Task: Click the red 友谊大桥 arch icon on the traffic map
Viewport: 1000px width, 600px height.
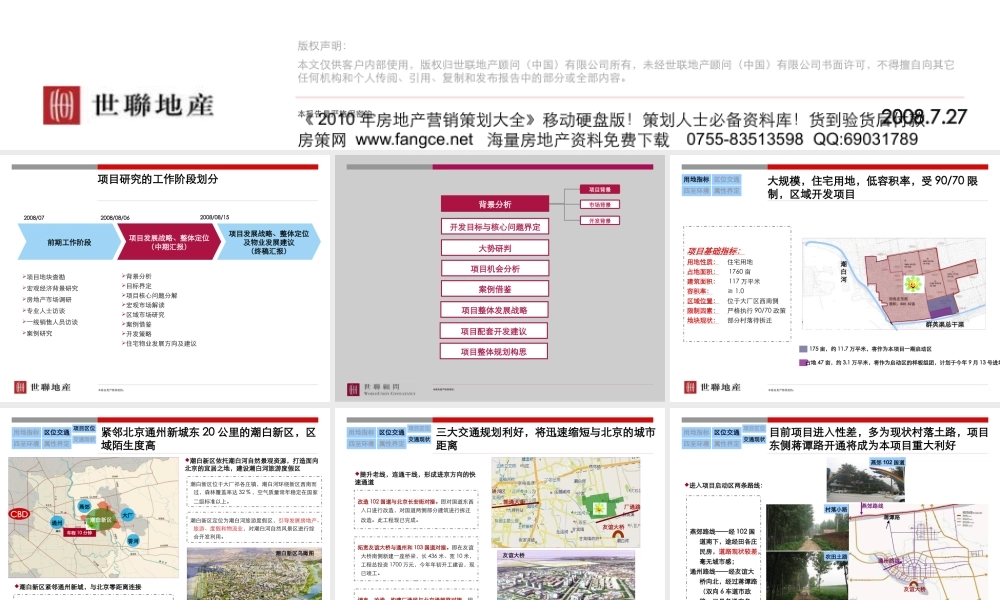Action: [x=619, y=535]
